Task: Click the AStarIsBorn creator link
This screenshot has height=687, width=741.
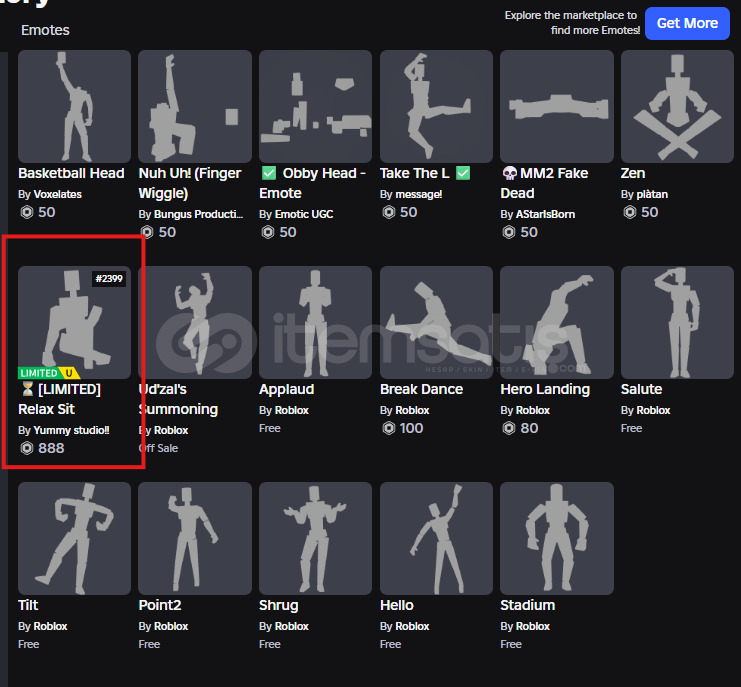Action: click(545, 214)
